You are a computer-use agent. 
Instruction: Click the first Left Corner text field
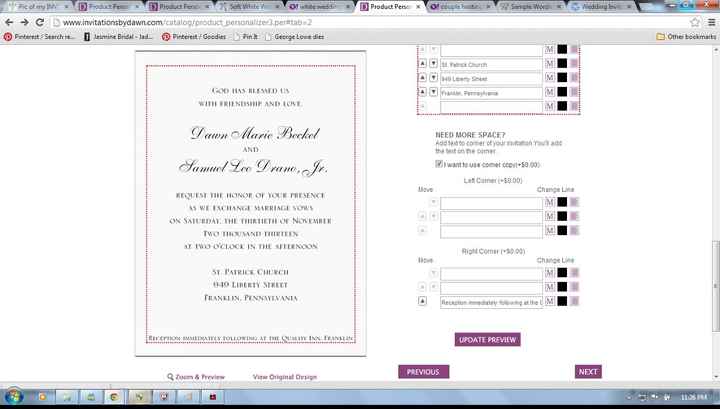tap(491, 203)
